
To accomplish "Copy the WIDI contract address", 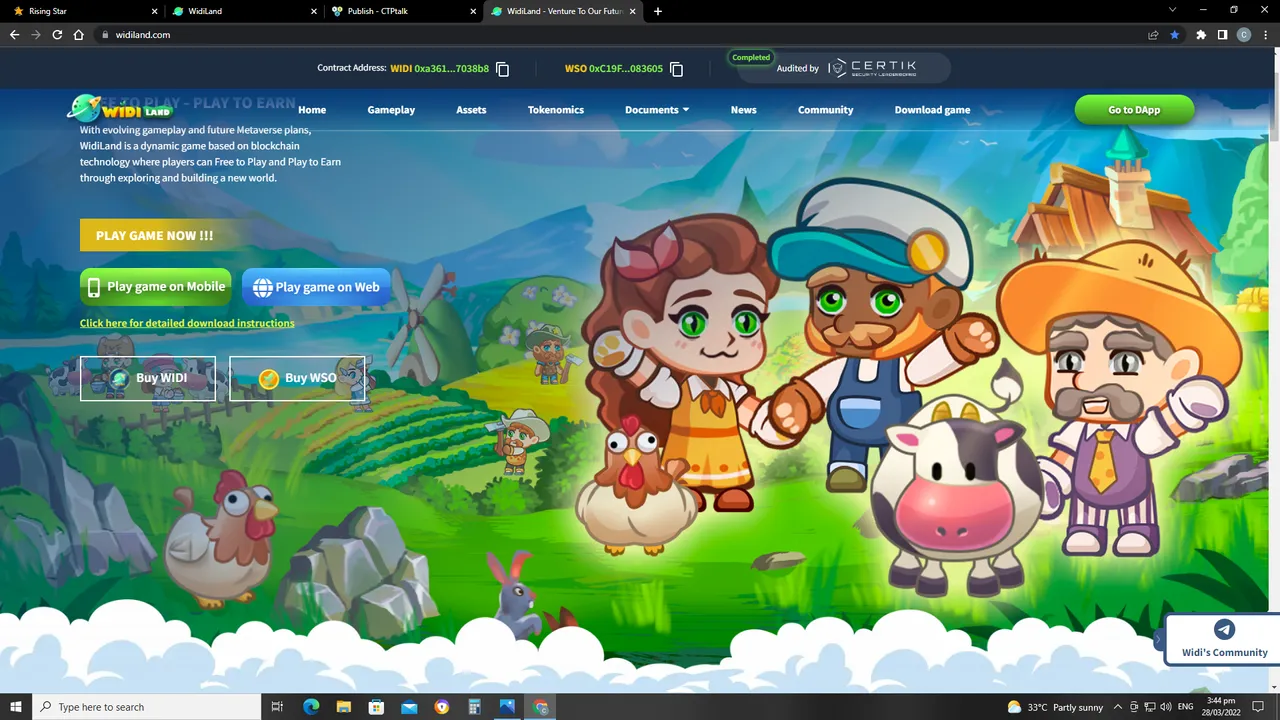I will coord(503,69).
